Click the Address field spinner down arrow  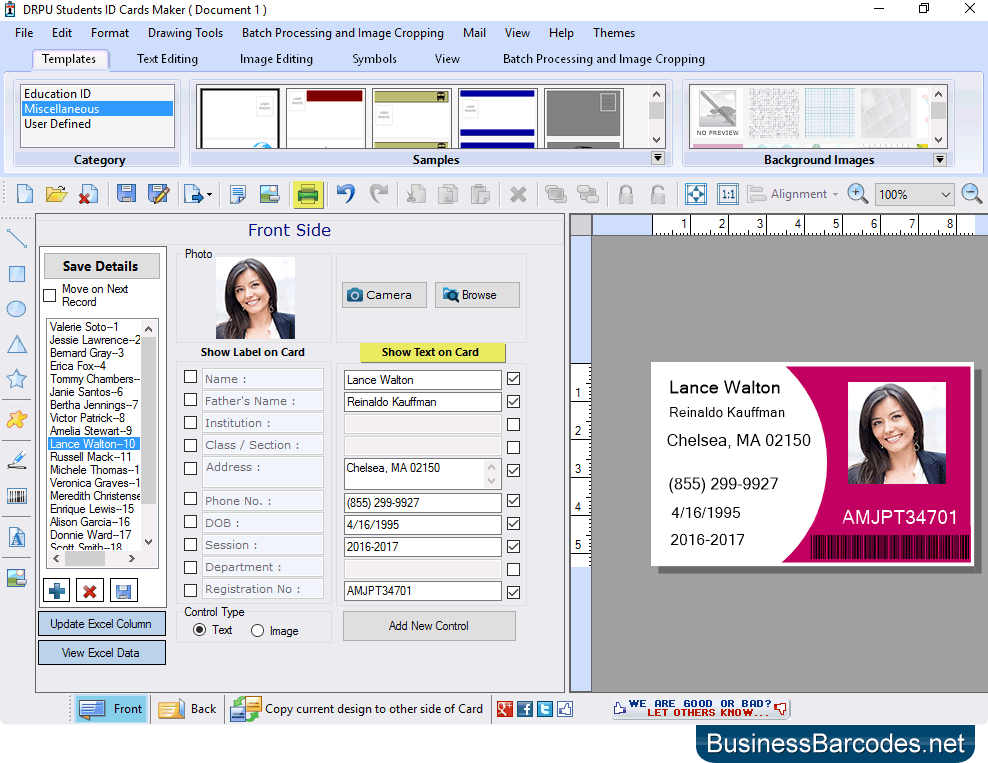point(491,481)
